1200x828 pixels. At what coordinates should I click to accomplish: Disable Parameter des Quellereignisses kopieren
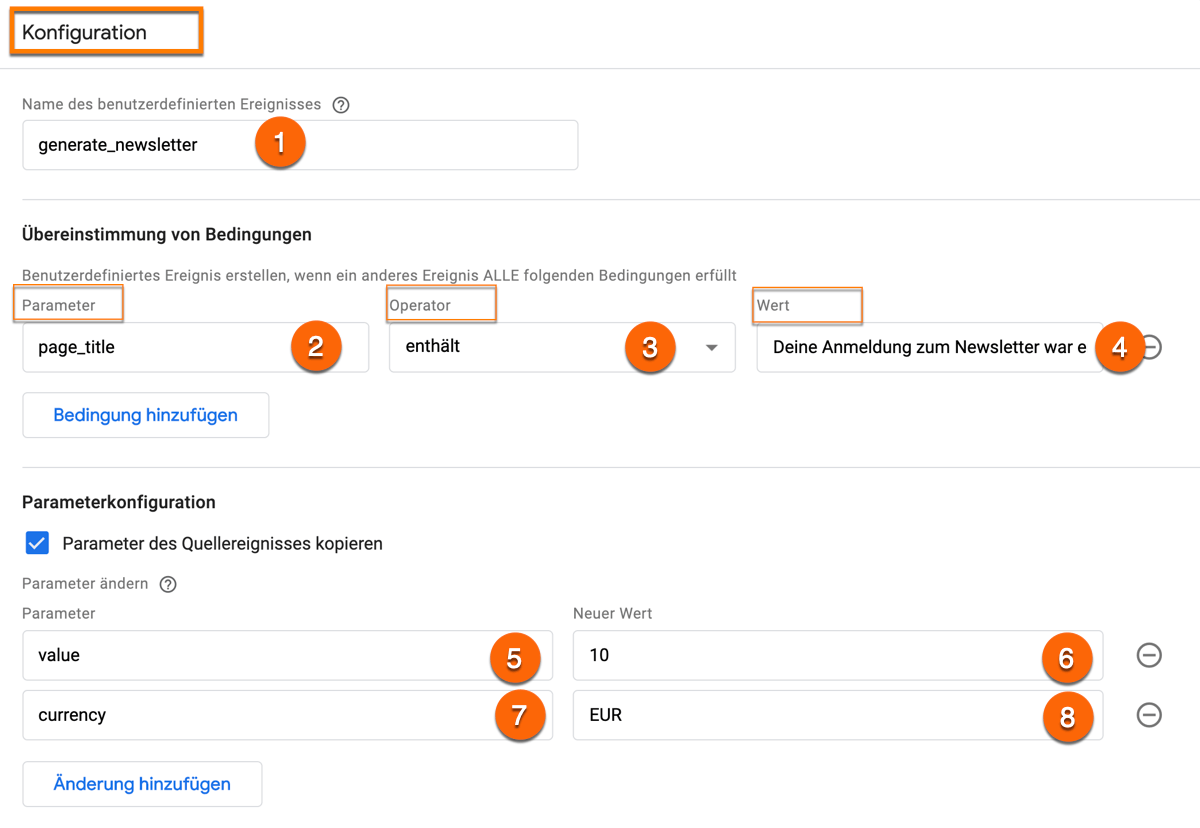(37, 542)
